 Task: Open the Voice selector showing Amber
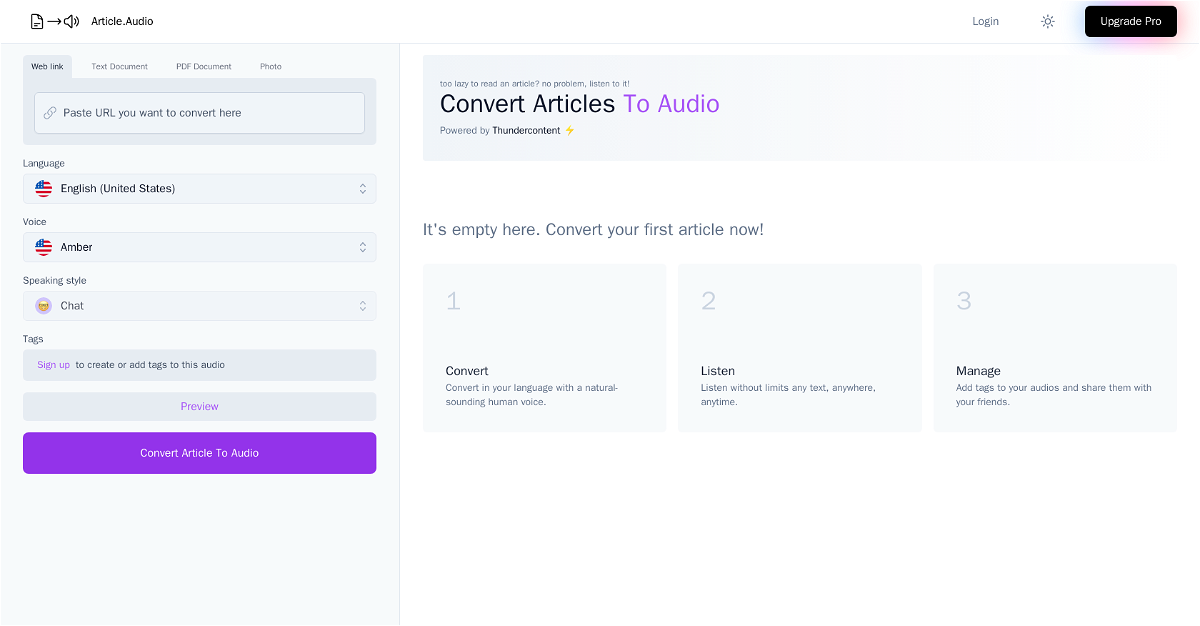tap(200, 247)
